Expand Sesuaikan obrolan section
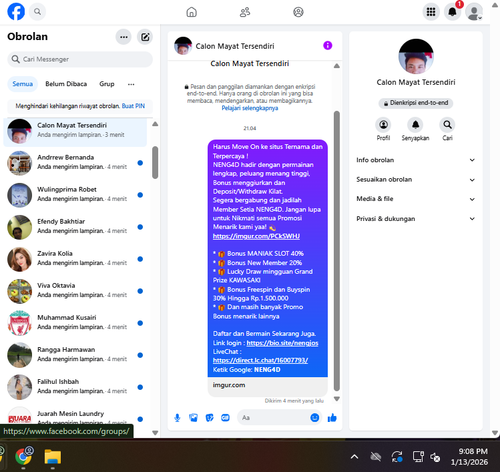Viewport: 500px width, 472px height. click(415, 180)
